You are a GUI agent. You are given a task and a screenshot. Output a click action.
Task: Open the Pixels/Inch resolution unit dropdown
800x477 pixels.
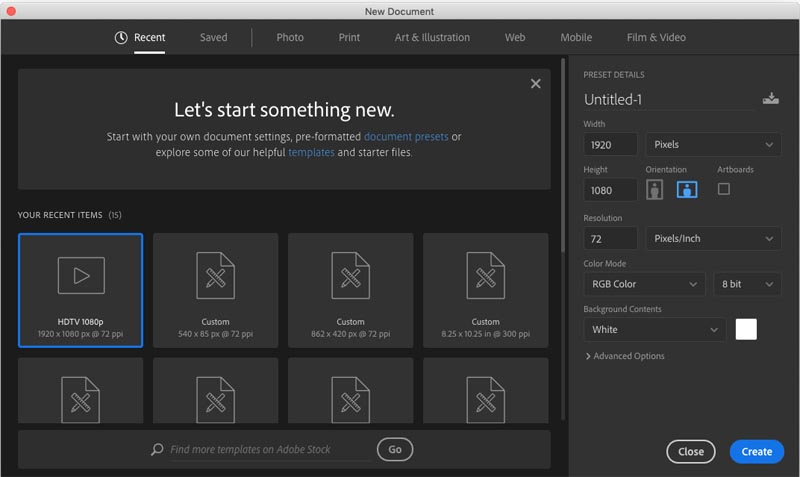point(713,239)
